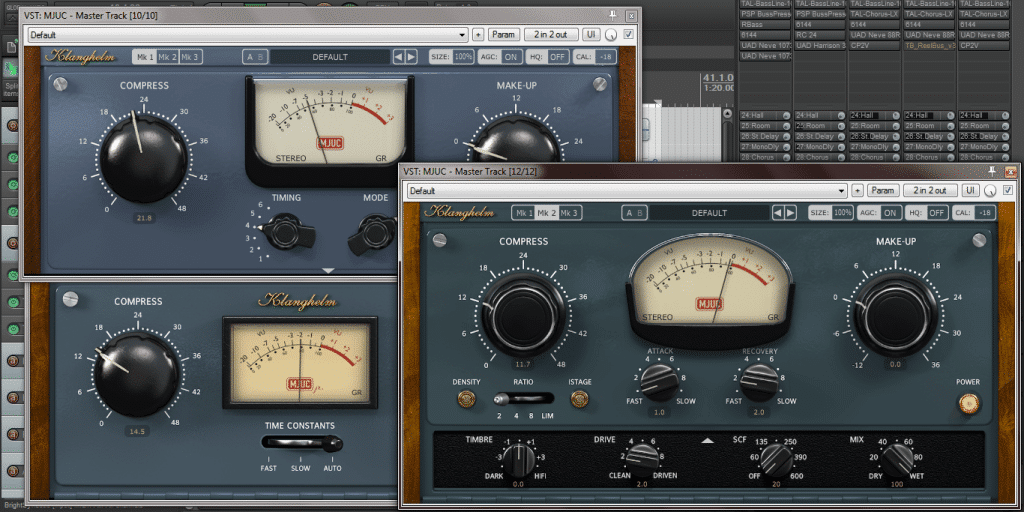The width and height of the screenshot is (1024, 512).
Task: Switch the A/B comparison in the Mk 2 window
Action: point(633,213)
